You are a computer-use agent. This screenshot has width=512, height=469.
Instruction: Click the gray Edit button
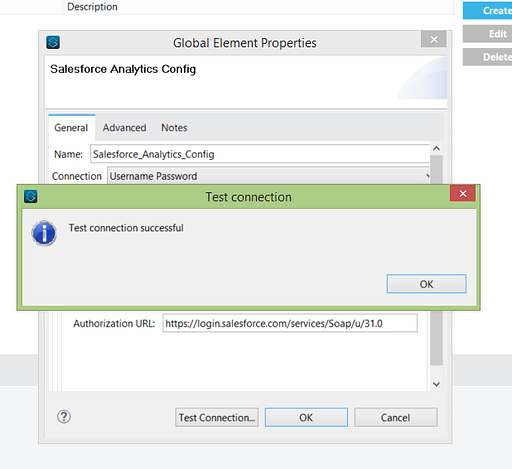pyautogui.click(x=488, y=34)
